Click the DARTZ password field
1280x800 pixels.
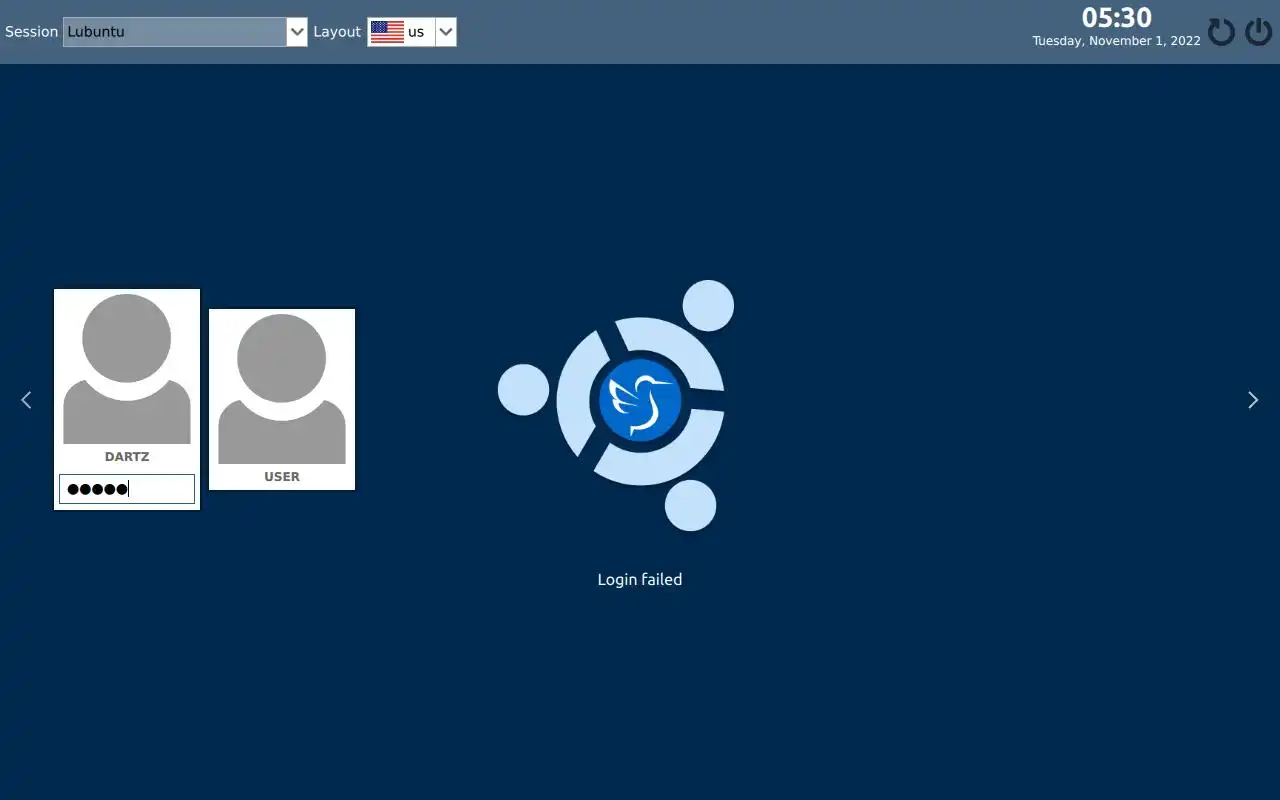(x=127, y=489)
